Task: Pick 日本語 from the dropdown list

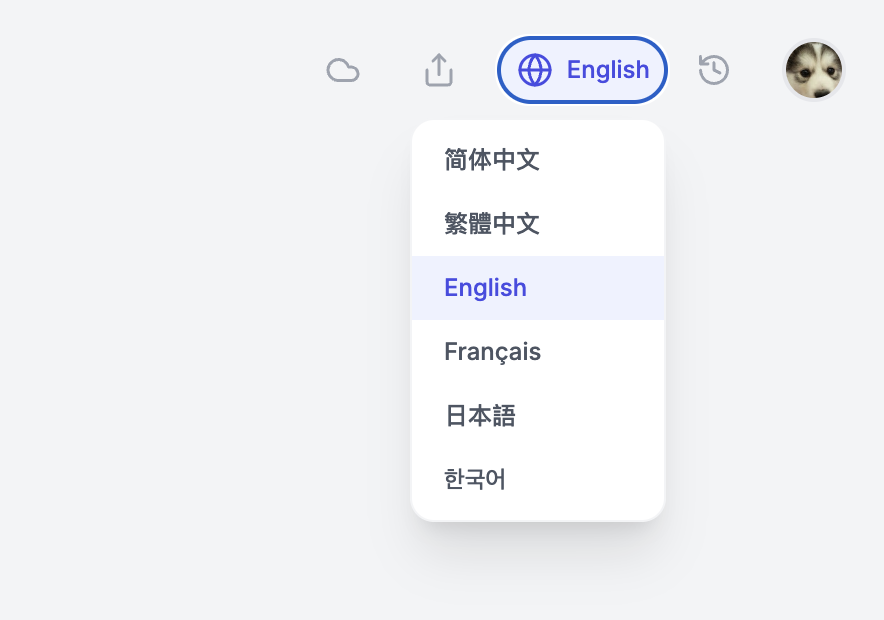Action: (480, 416)
